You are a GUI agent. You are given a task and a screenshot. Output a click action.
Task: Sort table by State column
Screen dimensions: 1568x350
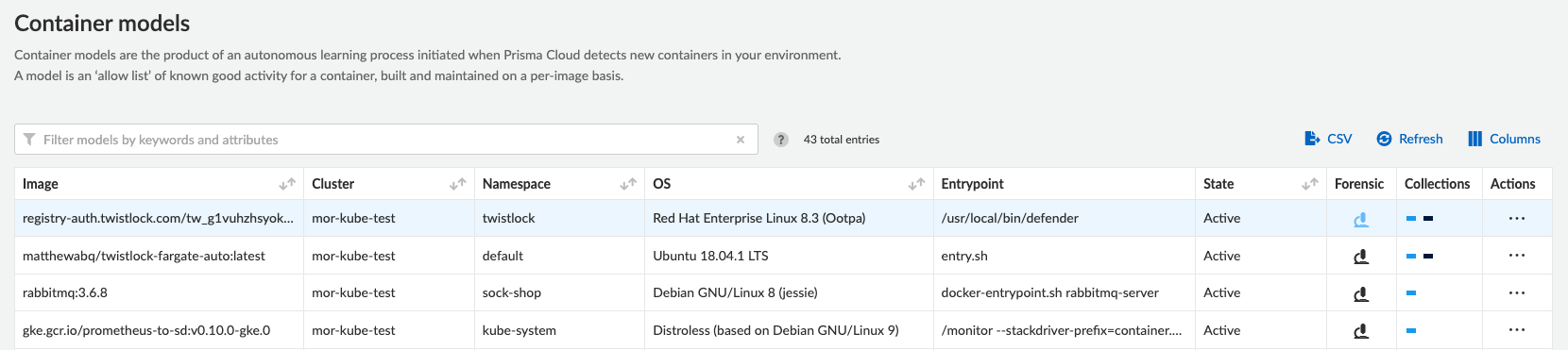click(1310, 184)
